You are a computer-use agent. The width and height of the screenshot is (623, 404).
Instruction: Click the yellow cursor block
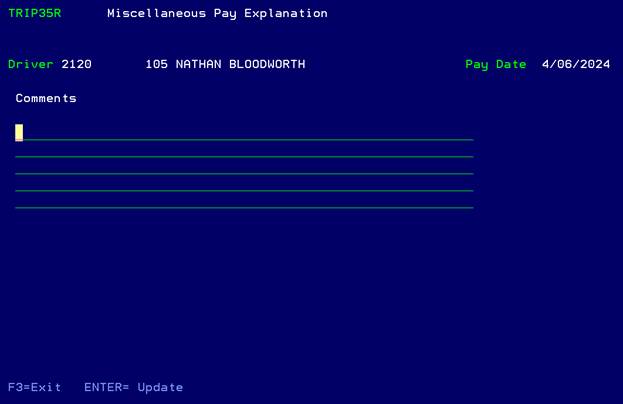19,132
